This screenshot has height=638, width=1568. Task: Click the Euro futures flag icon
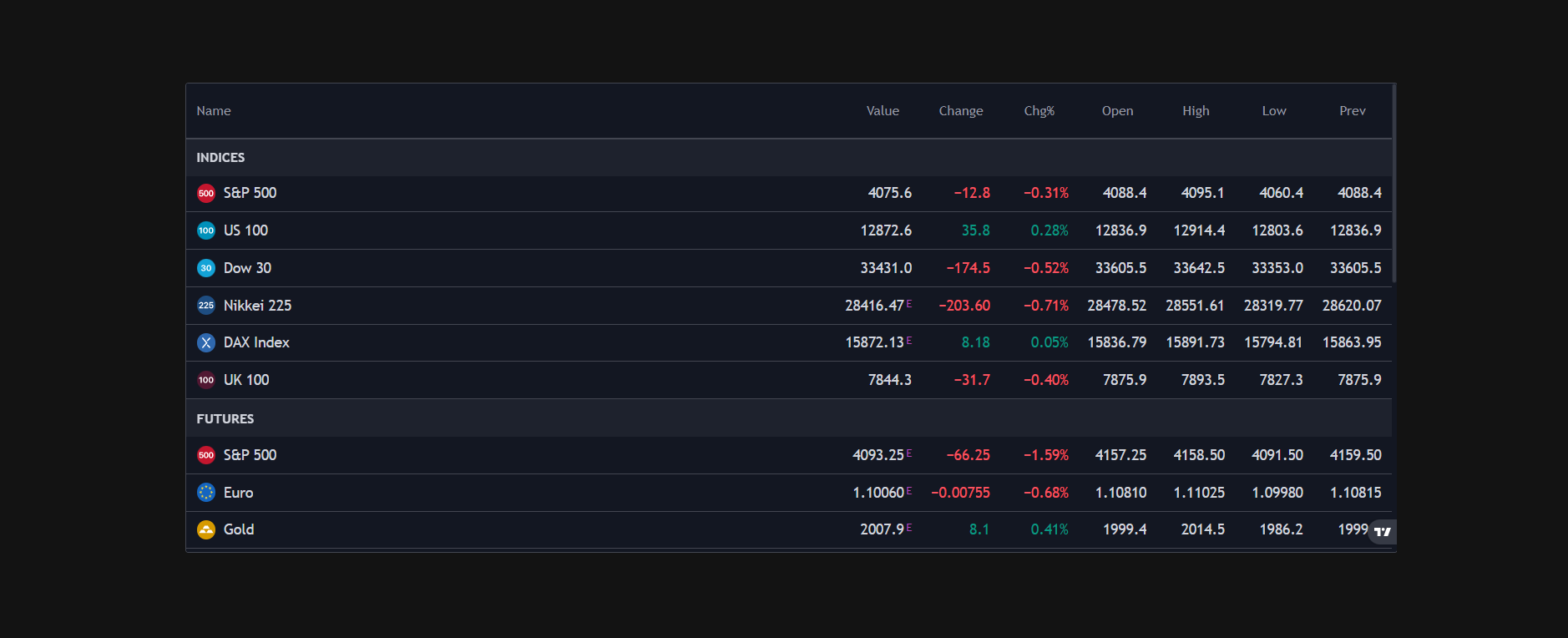click(206, 493)
